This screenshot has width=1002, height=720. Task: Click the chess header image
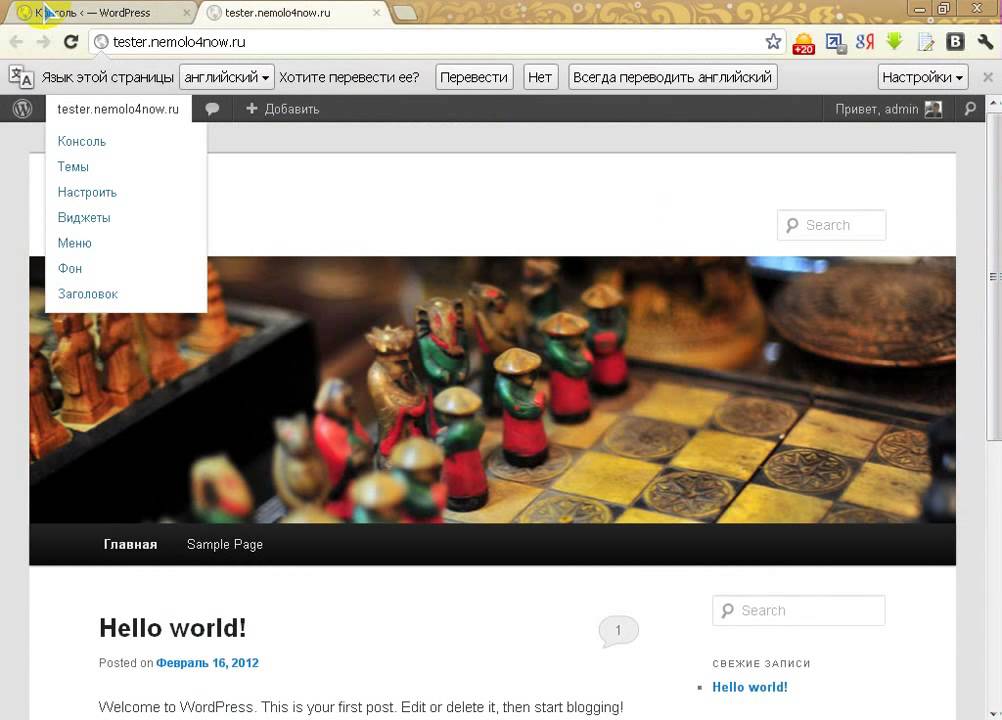(x=492, y=390)
